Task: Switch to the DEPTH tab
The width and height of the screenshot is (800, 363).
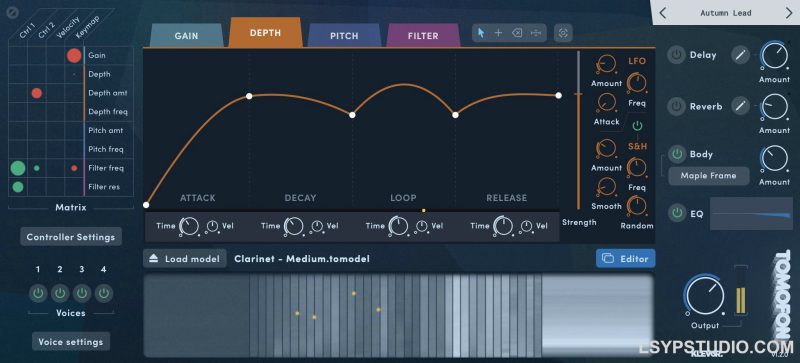Action: (x=265, y=33)
